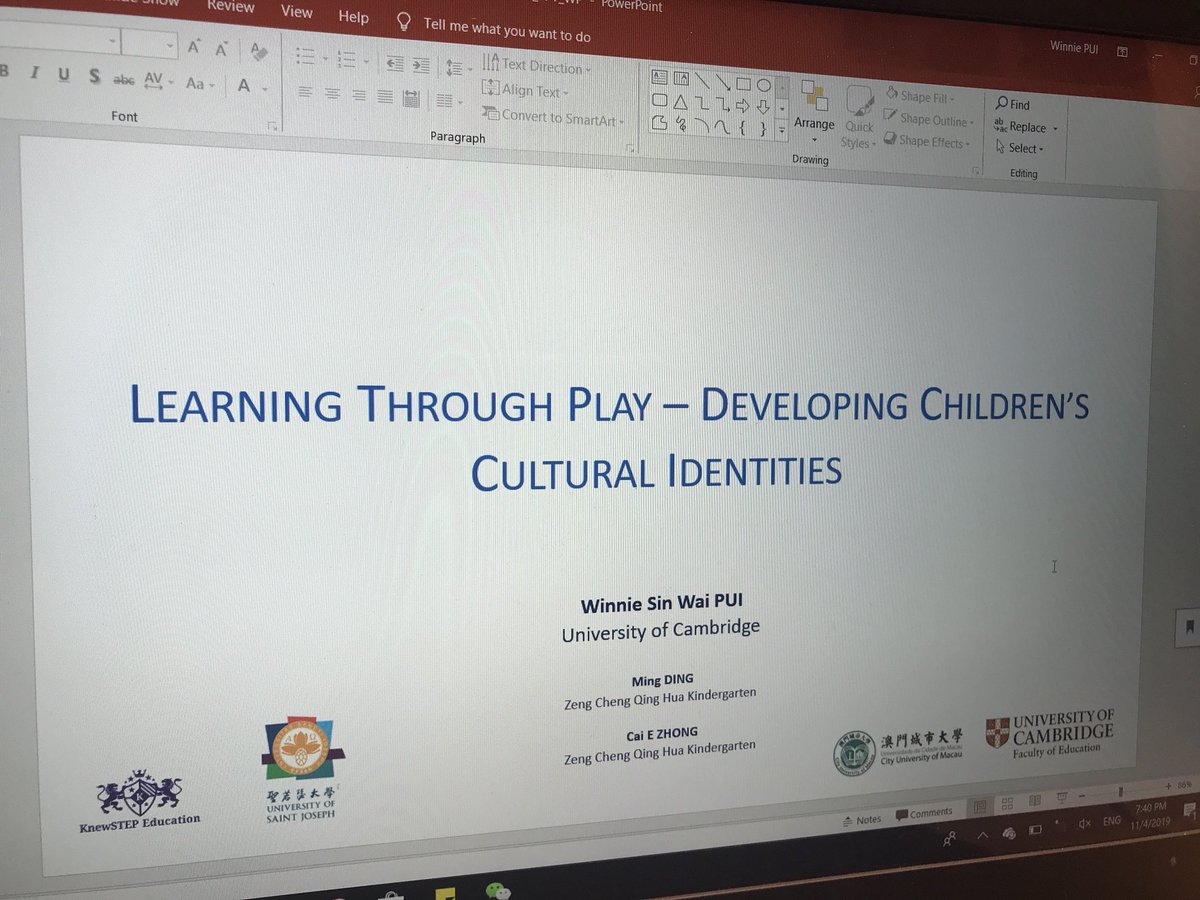The image size is (1200, 900).
Task: Center the text alignment
Action: click(332, 94)
